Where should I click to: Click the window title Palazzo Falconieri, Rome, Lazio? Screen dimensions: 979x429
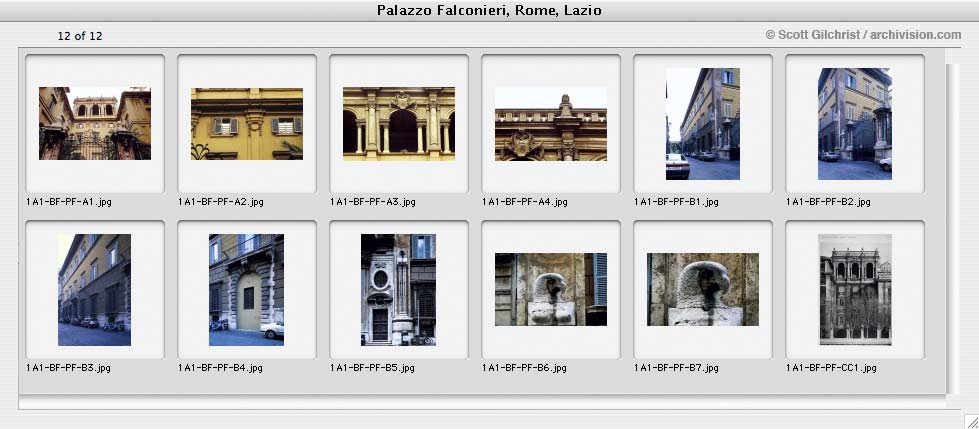pyautogui.click(x=490, y=11)
